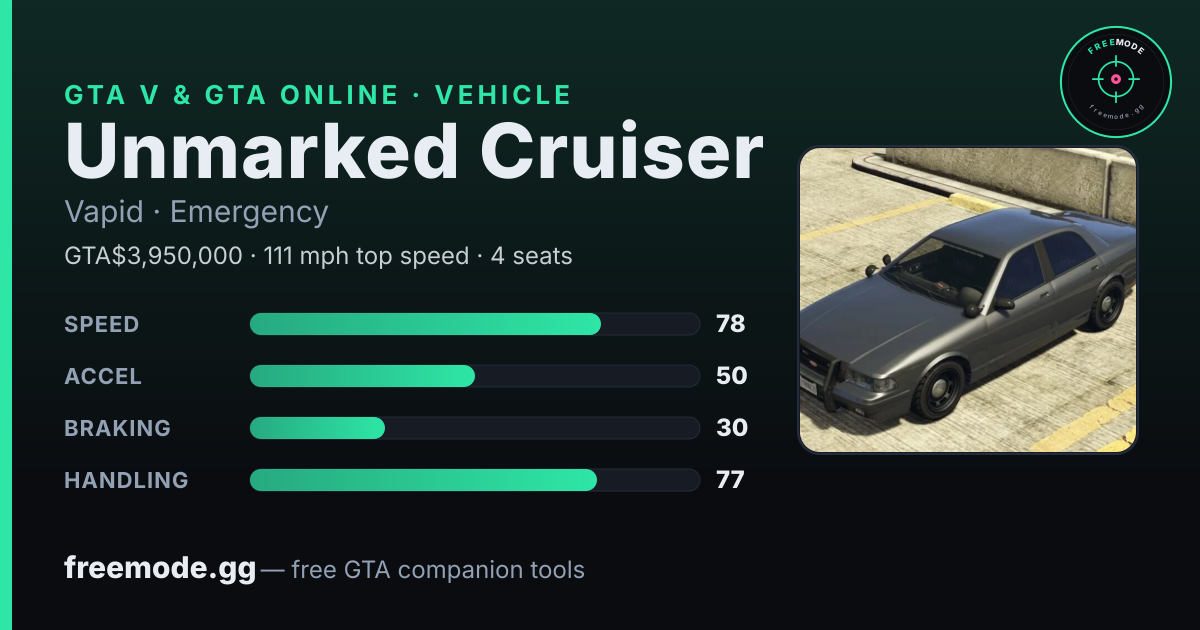Screen dimensions: 1200x630
Task: Click the HANDLING stat label
Action: coord(126,480)
